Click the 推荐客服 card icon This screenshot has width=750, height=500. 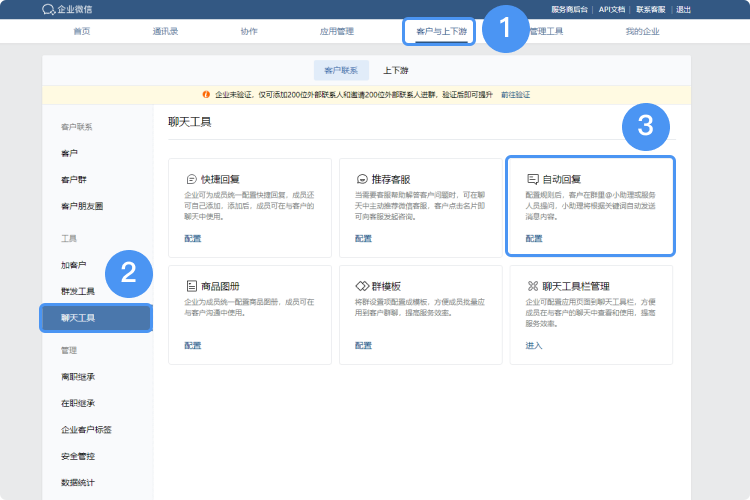pyautogui.click(x=362, y=179)
